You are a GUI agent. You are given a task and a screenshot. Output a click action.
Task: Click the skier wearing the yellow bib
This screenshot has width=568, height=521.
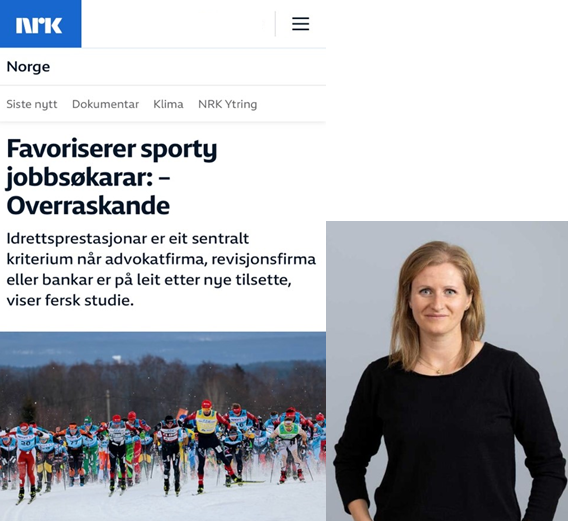(x=206, y=440)
